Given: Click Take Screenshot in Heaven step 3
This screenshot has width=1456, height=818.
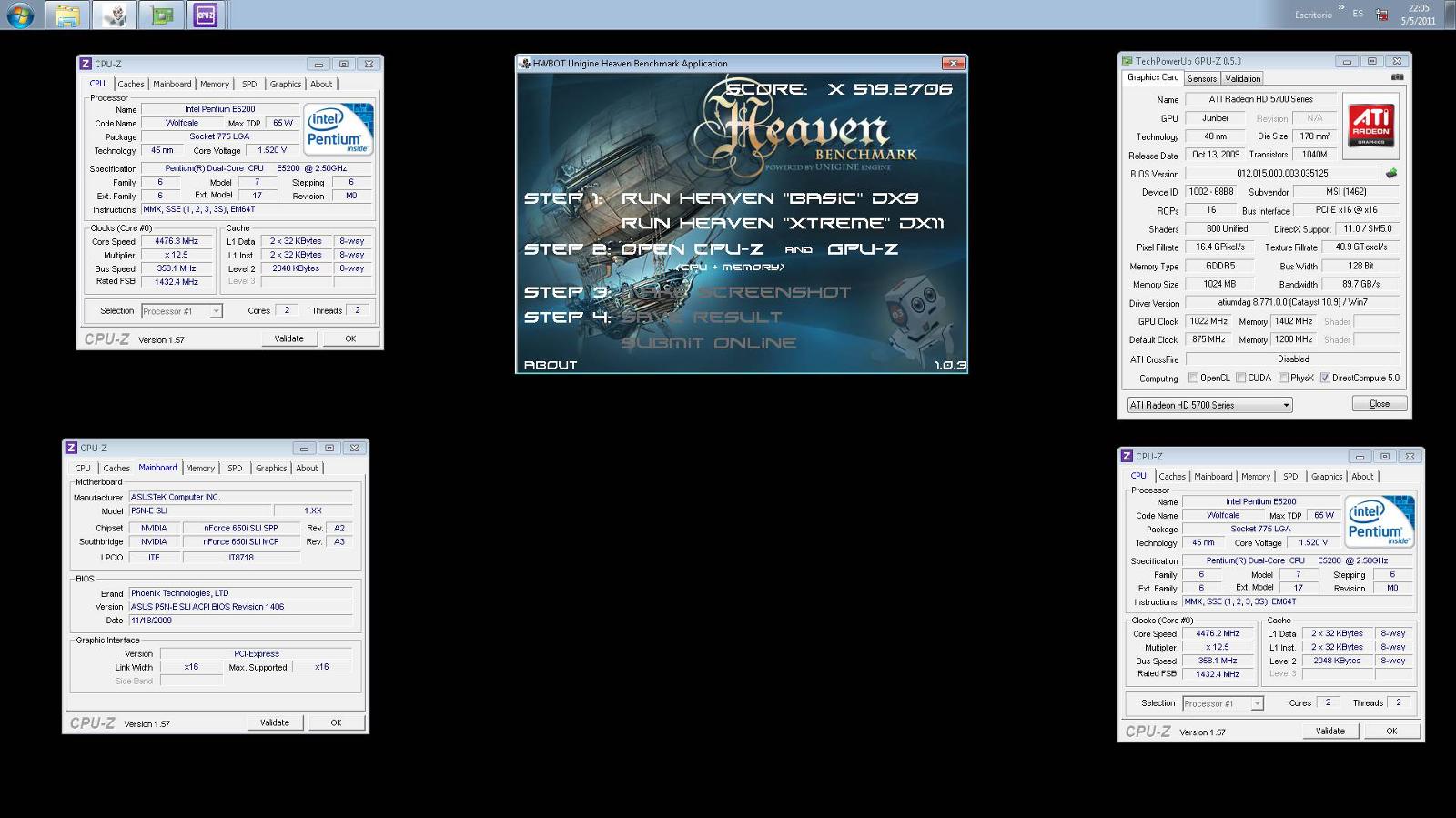Looking at the screenshot, I should [736, 292].
